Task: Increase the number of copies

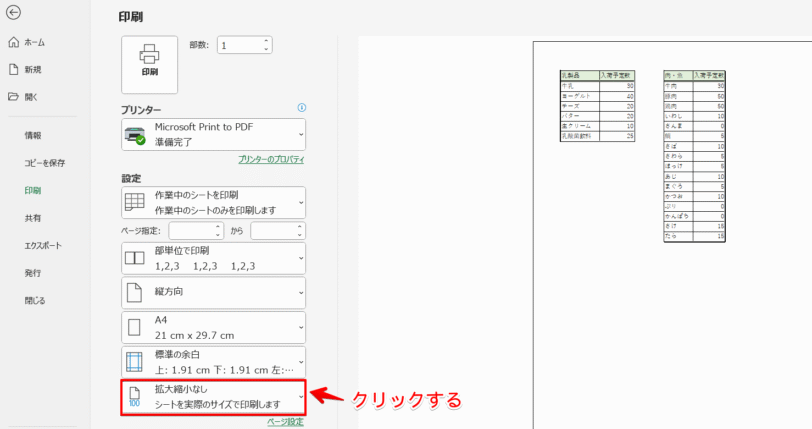Action: pos(265,41)
